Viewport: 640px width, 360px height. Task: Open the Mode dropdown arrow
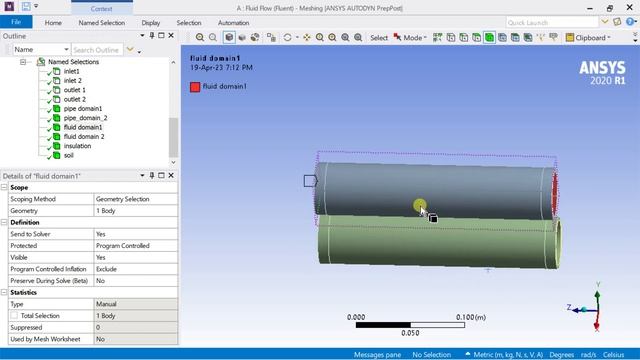pos(425,38)
